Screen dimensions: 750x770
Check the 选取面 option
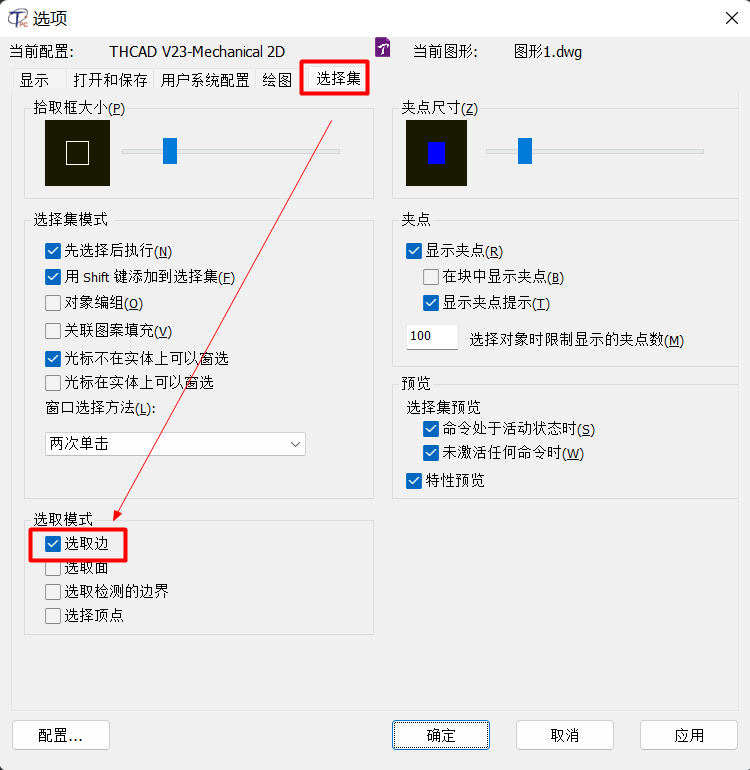tap(53, 568)
